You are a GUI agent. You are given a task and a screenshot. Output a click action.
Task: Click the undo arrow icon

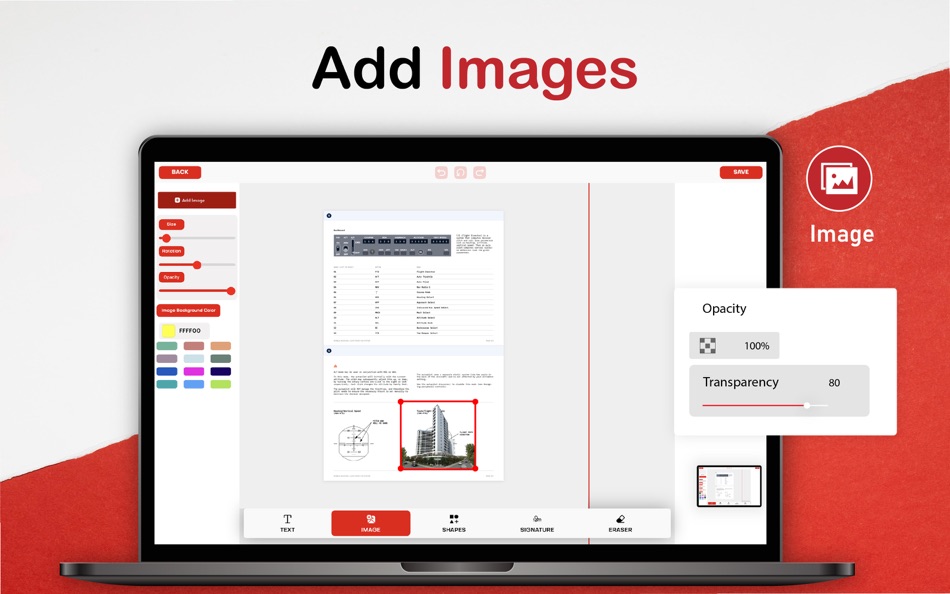tap(441, 173)
